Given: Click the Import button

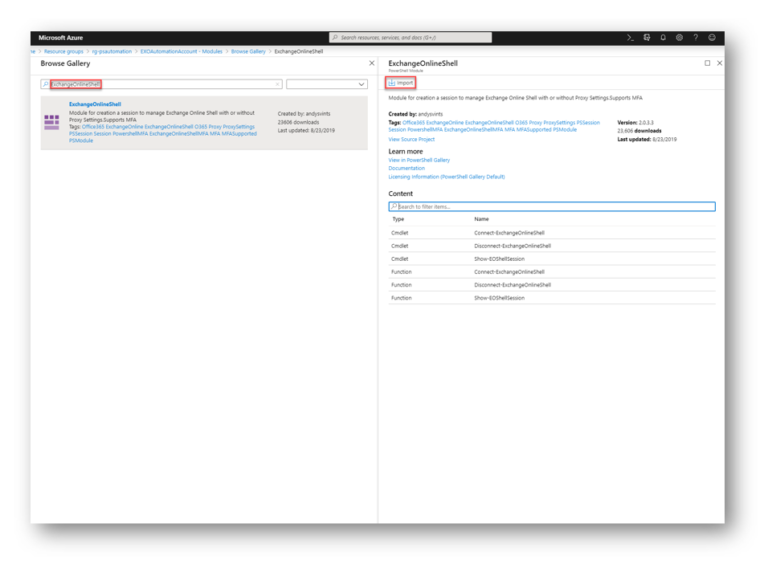Looking at the screenshot, I should coord(401,83).
